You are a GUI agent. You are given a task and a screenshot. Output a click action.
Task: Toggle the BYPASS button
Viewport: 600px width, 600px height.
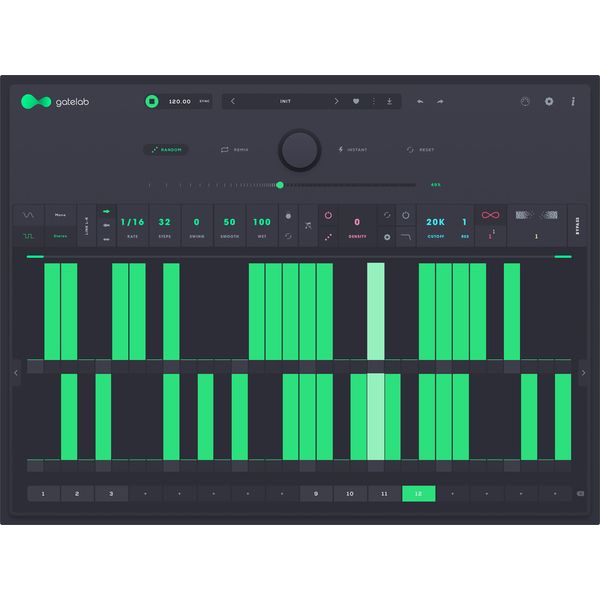pyautogui.click(x=577, y=226)
